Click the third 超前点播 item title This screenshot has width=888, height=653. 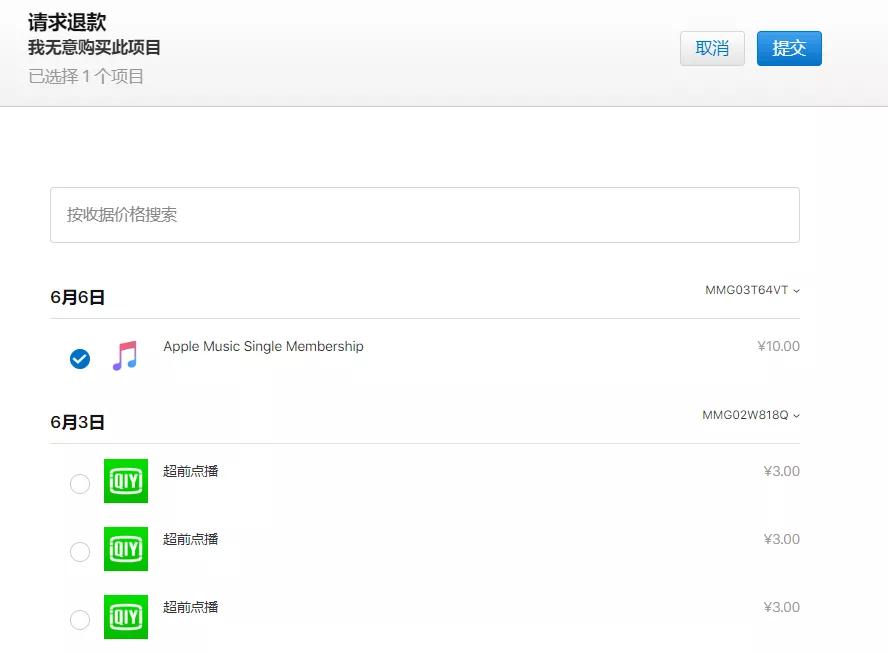[191, 607]
